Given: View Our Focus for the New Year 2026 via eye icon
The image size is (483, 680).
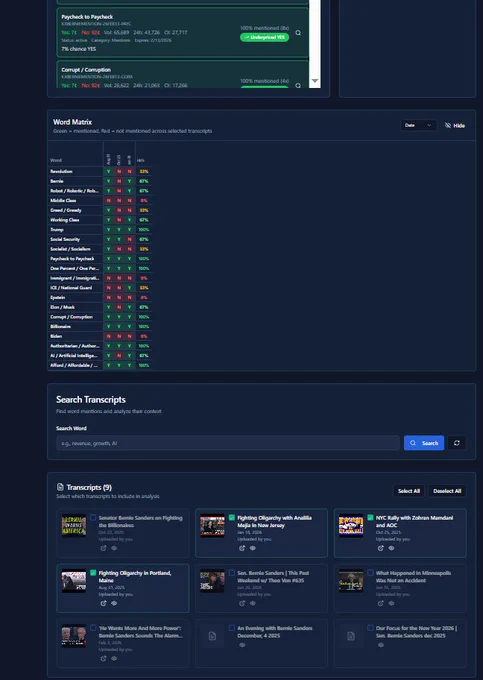Looking at the screenshot, I should [381, 645].
